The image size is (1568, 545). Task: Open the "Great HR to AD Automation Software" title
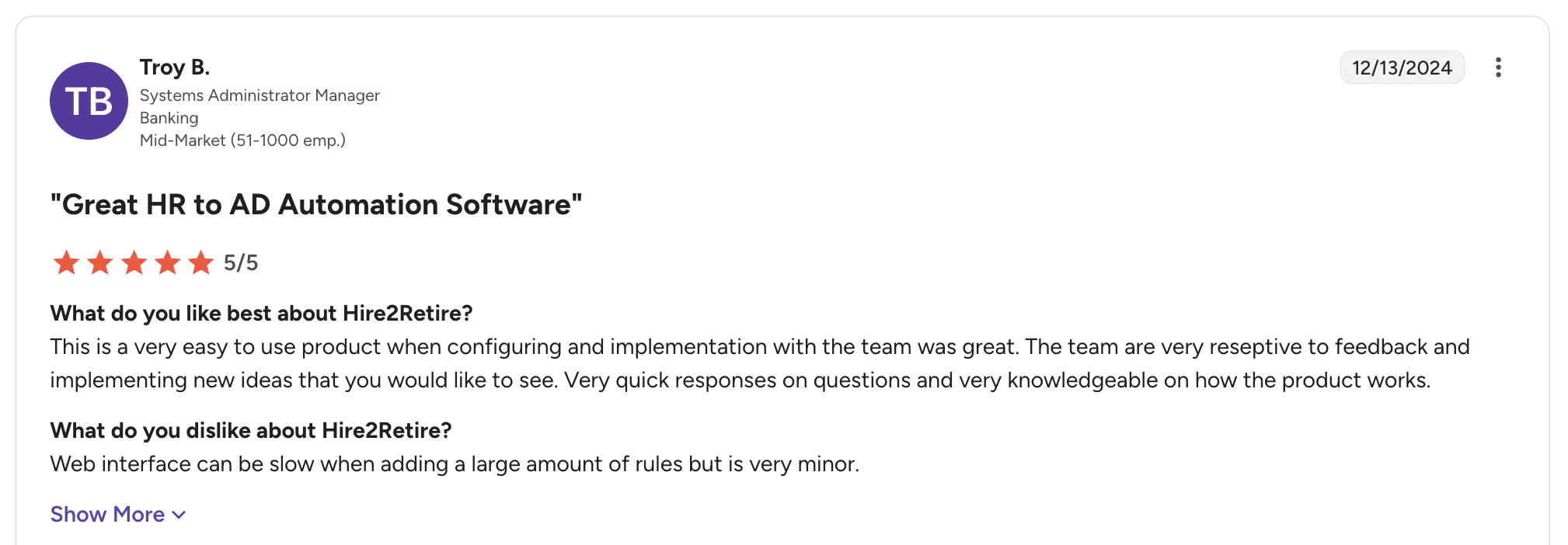[x=316, y=205]
